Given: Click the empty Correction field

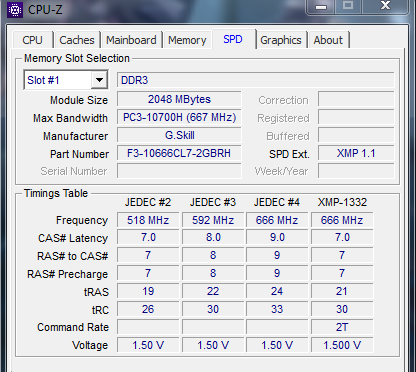Looking at the screenshot, I should 356,99.
